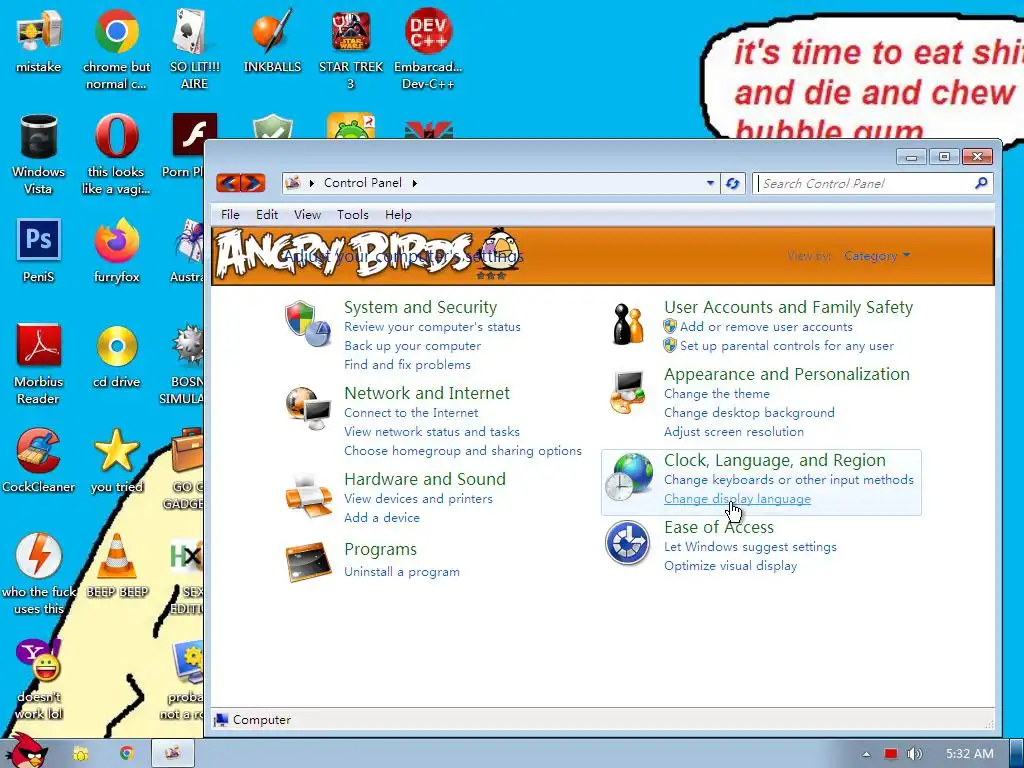Screen dimensions: 1024x768
Task: Open the Network and Internet globe icon
Action: point(308,409)
